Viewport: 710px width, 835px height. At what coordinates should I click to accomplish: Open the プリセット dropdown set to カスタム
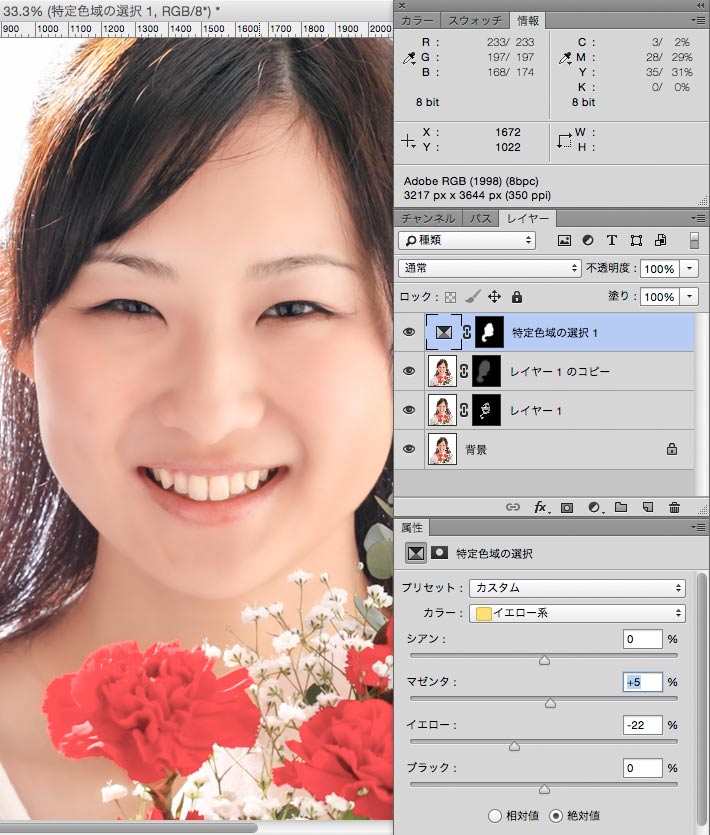point(576,588)
